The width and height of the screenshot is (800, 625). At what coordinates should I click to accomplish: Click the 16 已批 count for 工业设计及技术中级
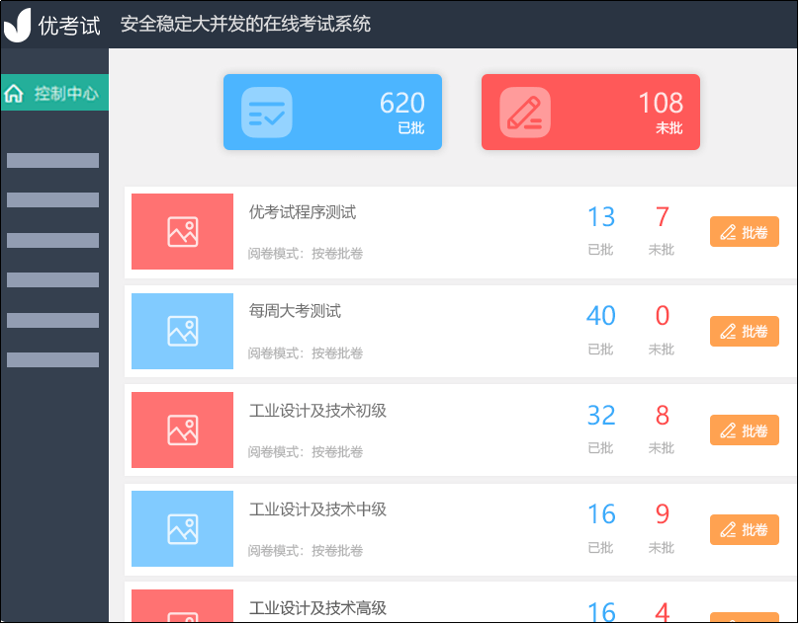coord(601,514)
